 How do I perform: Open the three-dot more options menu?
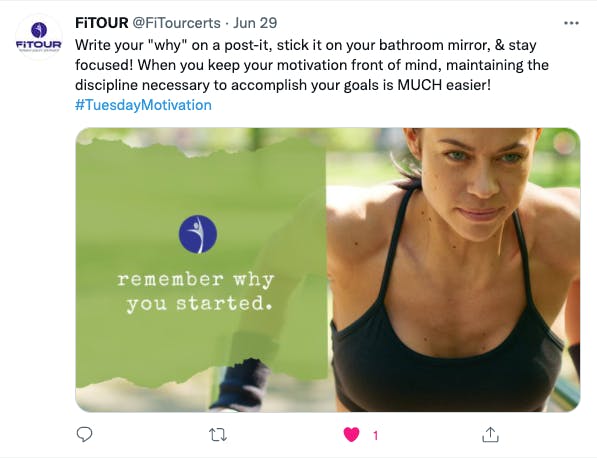coord(571,23)
